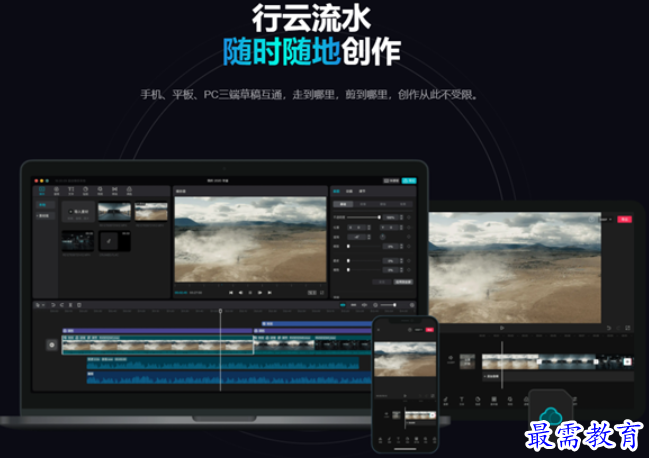Toggle the rotation keyframe diamond in laptop panel
The height and width of the screenshot is (467, 649).
point(409,237)
